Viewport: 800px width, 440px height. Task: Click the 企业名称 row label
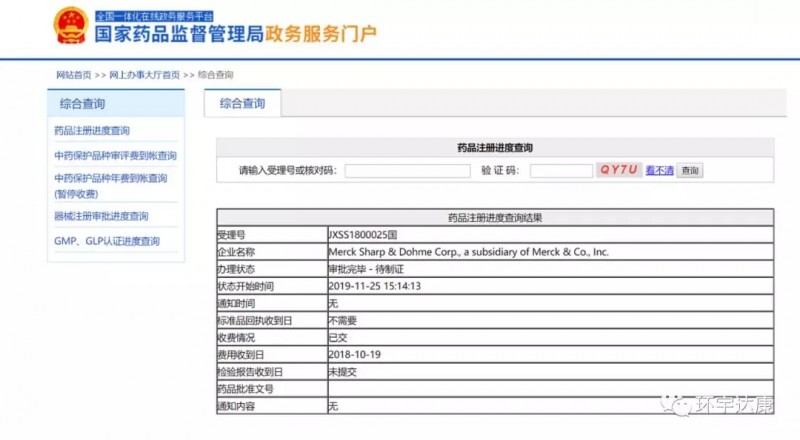pos(236,252)
